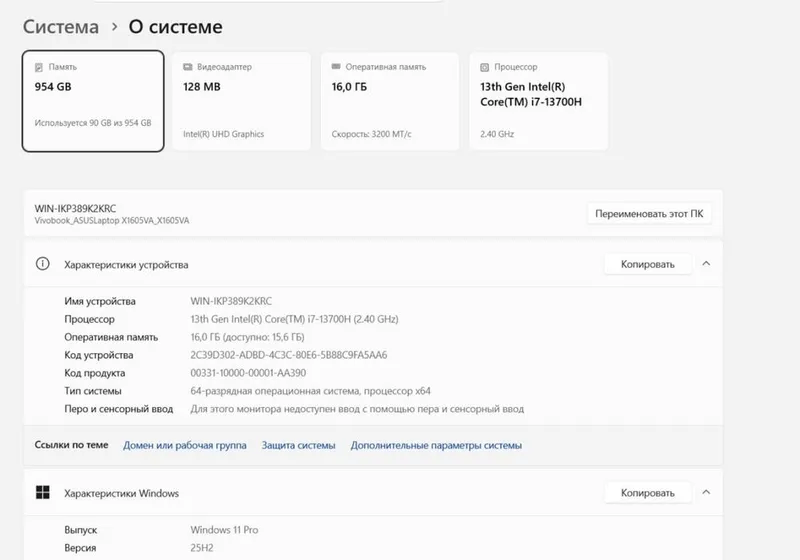800x560 pixels.
Task: Click the Windows logo beside Характеристики Windows
Action: (43, 492)
